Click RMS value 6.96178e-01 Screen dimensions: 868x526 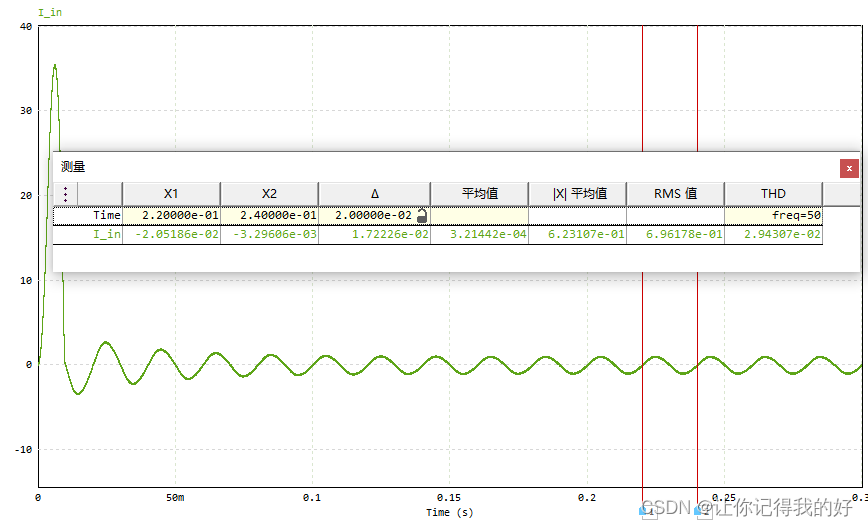675,234
